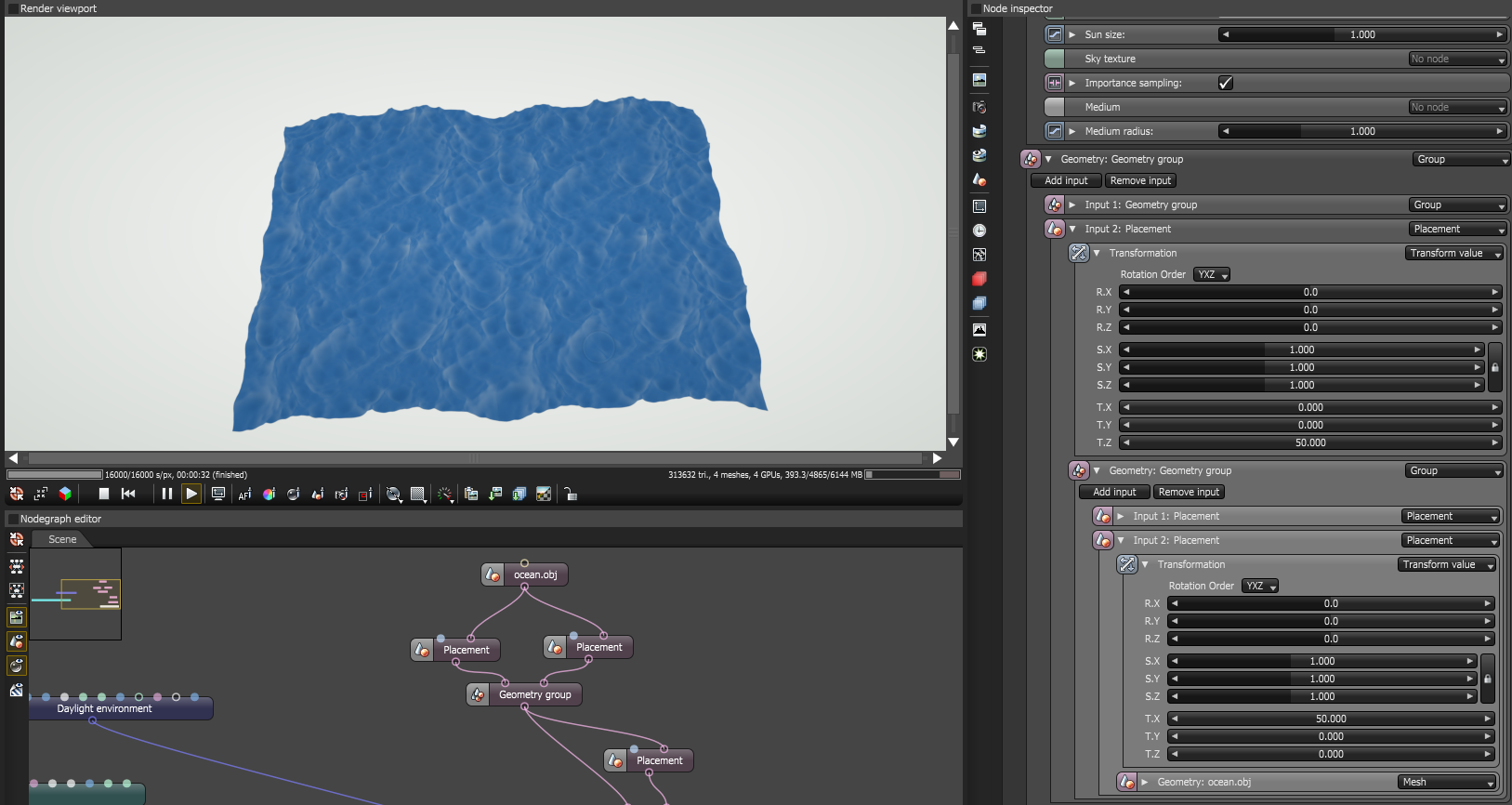Click the stop render square button

(104, 495)
